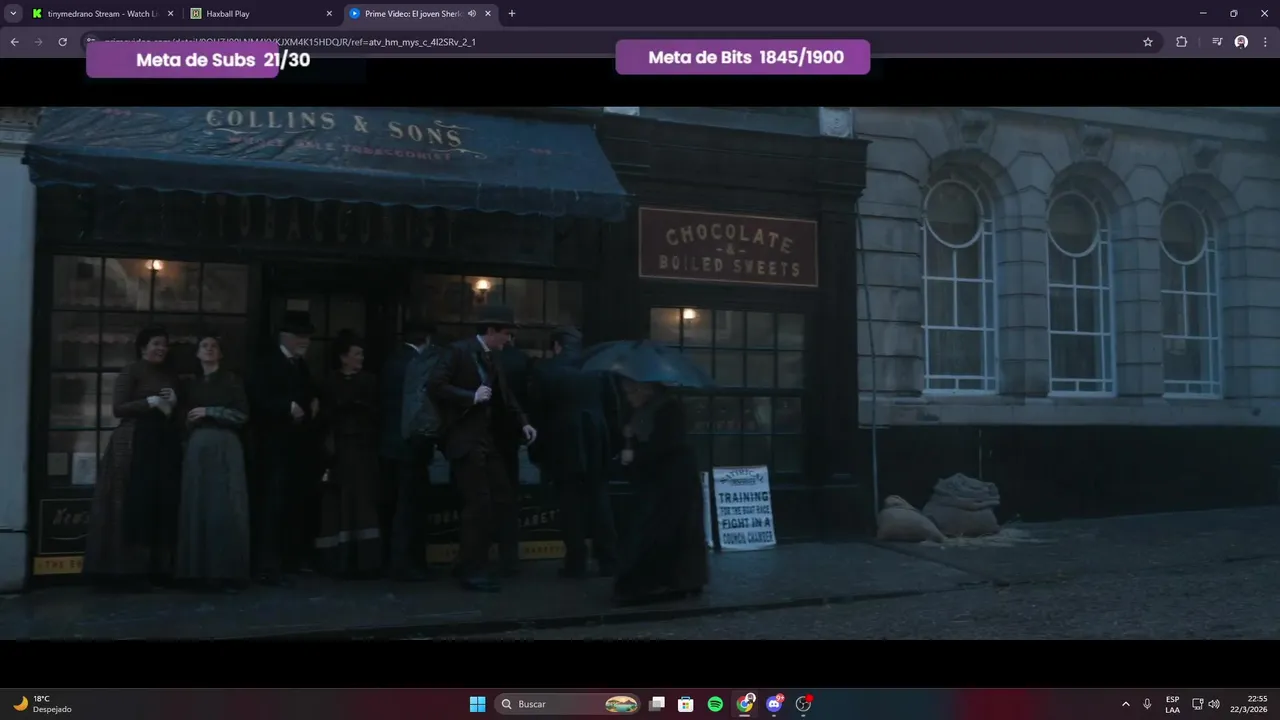Open a new browser tab

512,14
